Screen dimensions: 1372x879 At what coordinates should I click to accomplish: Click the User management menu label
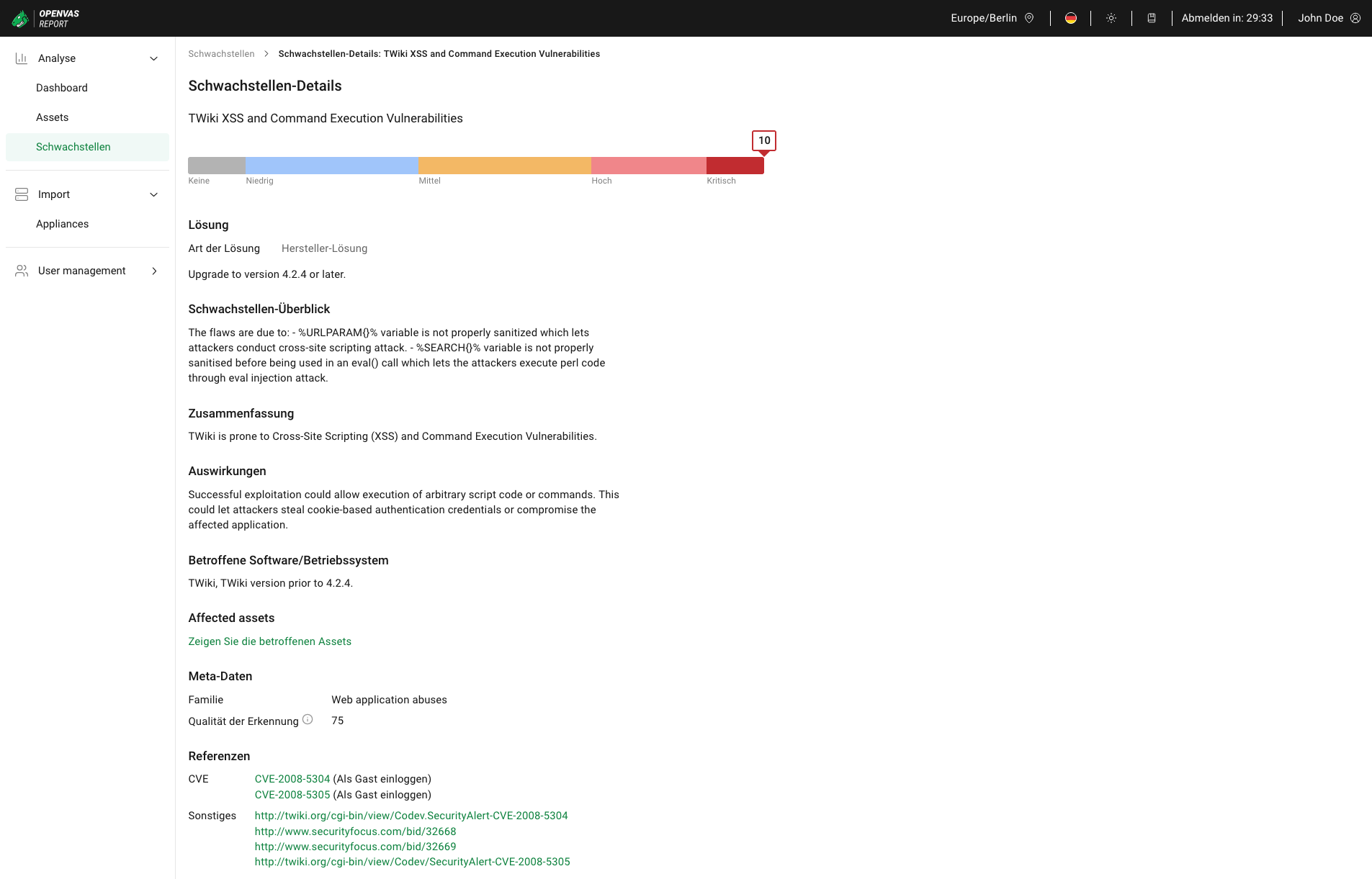tap(81, 271)
